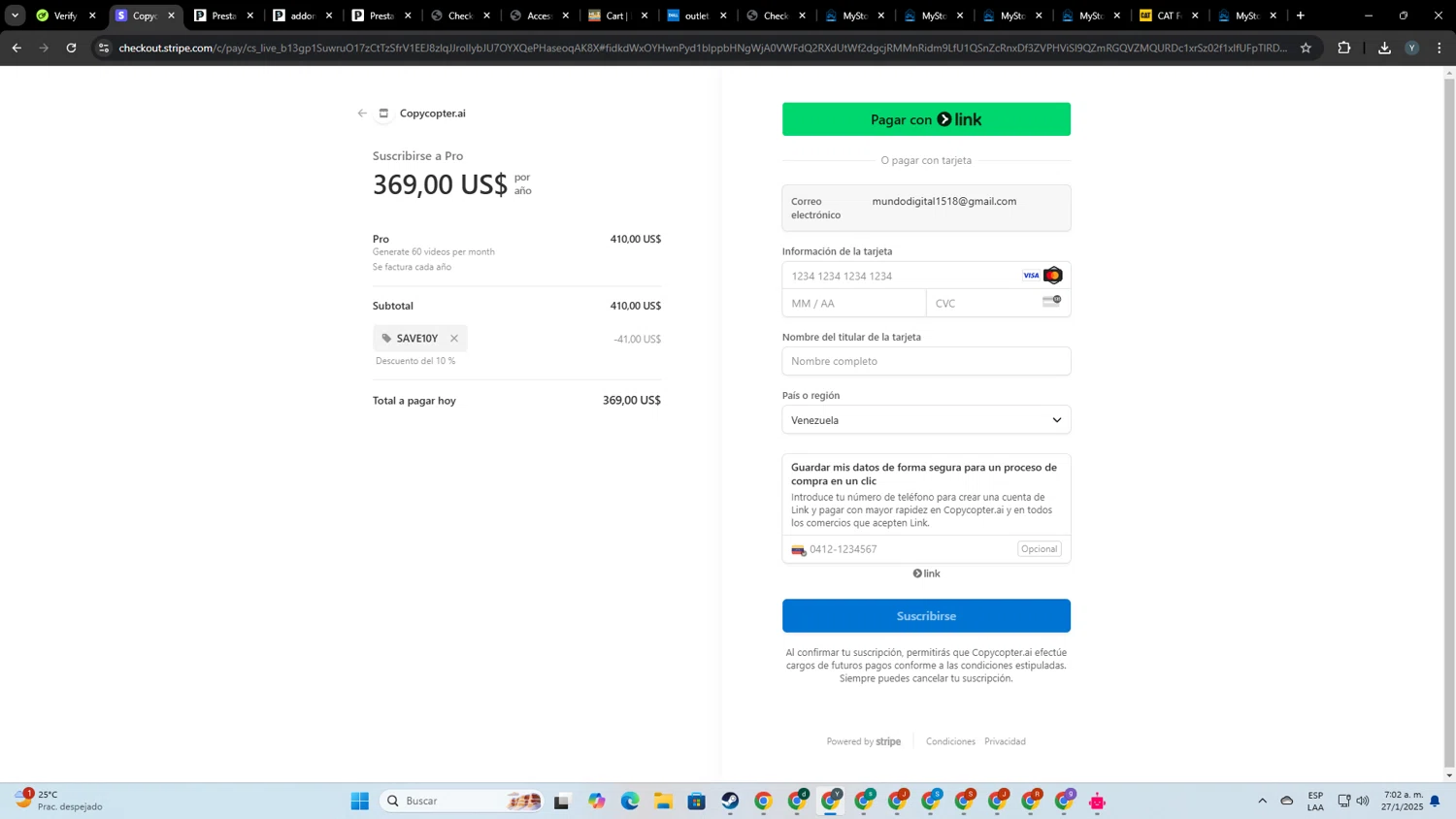
Task: Open Steam from the taskbar
Action: (x=730, y=801)
